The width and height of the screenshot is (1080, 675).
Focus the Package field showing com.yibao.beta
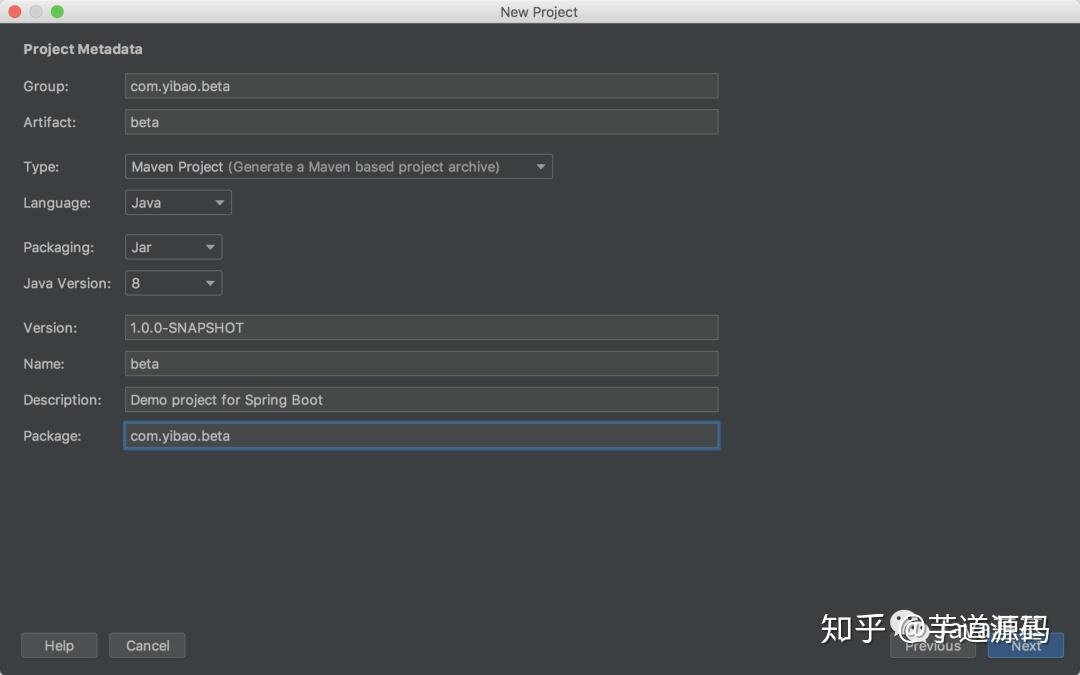pos(420,435)
